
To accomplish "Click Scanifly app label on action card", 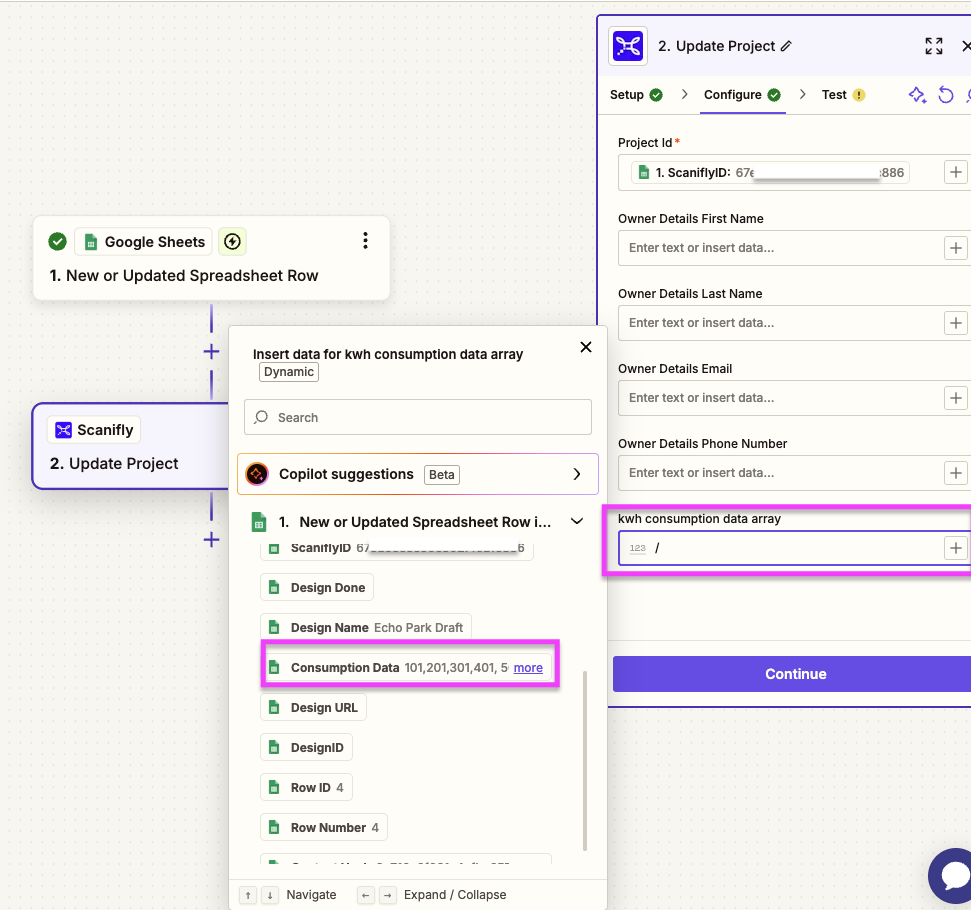I will 94,430.
